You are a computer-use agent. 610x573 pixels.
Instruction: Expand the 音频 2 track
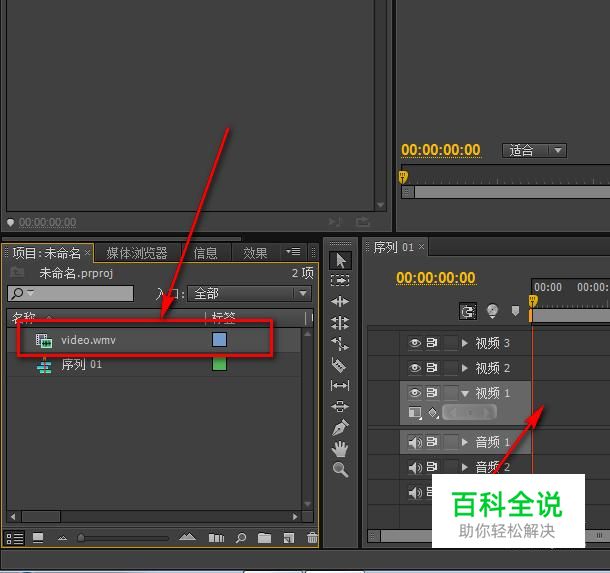click(x=465, y=467)
